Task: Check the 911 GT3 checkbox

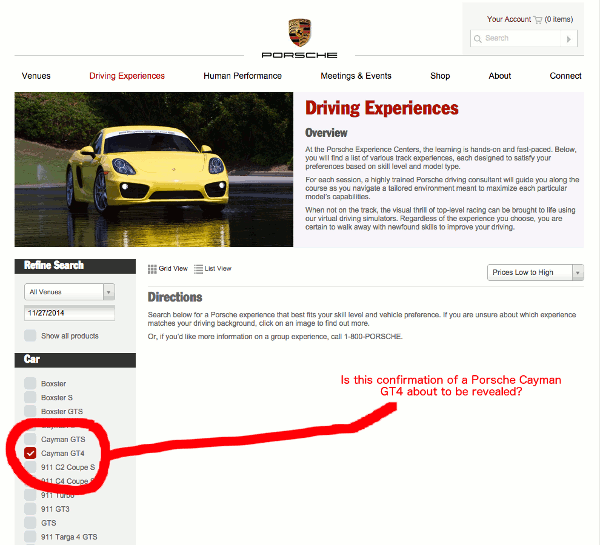Action: coord(30,509)
